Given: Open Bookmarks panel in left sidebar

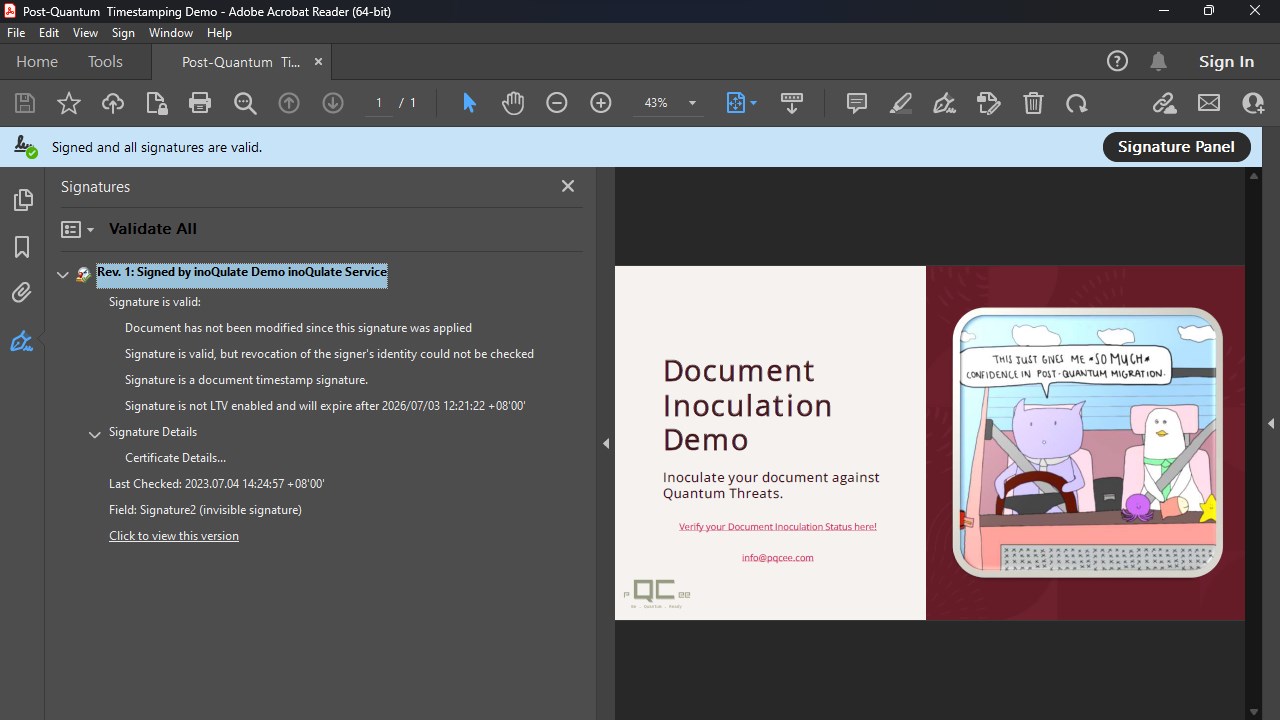Looking at the screenshot, I should point(22,247).
